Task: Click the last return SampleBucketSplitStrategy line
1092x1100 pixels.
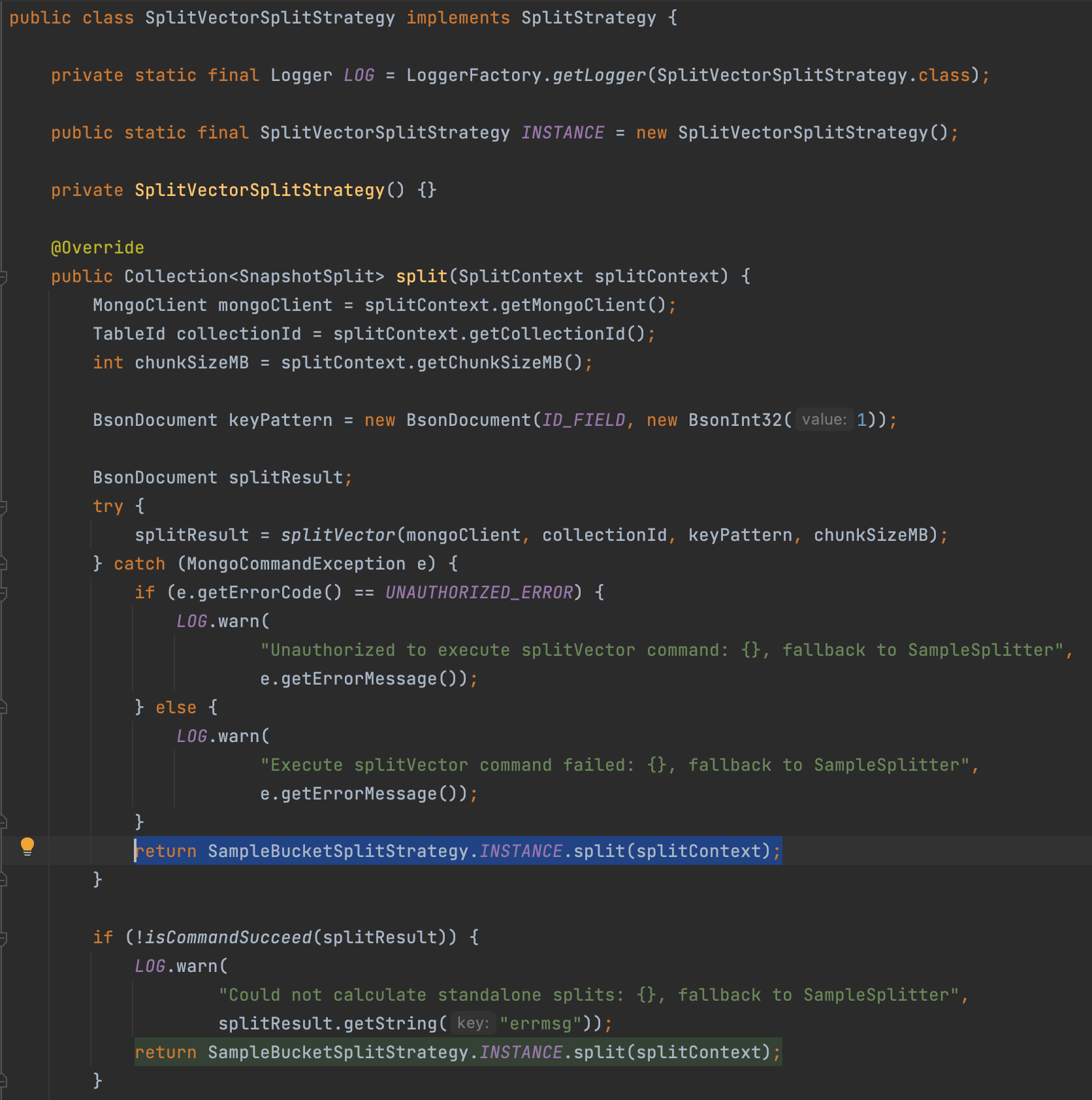Action: tap(458, 1052)
